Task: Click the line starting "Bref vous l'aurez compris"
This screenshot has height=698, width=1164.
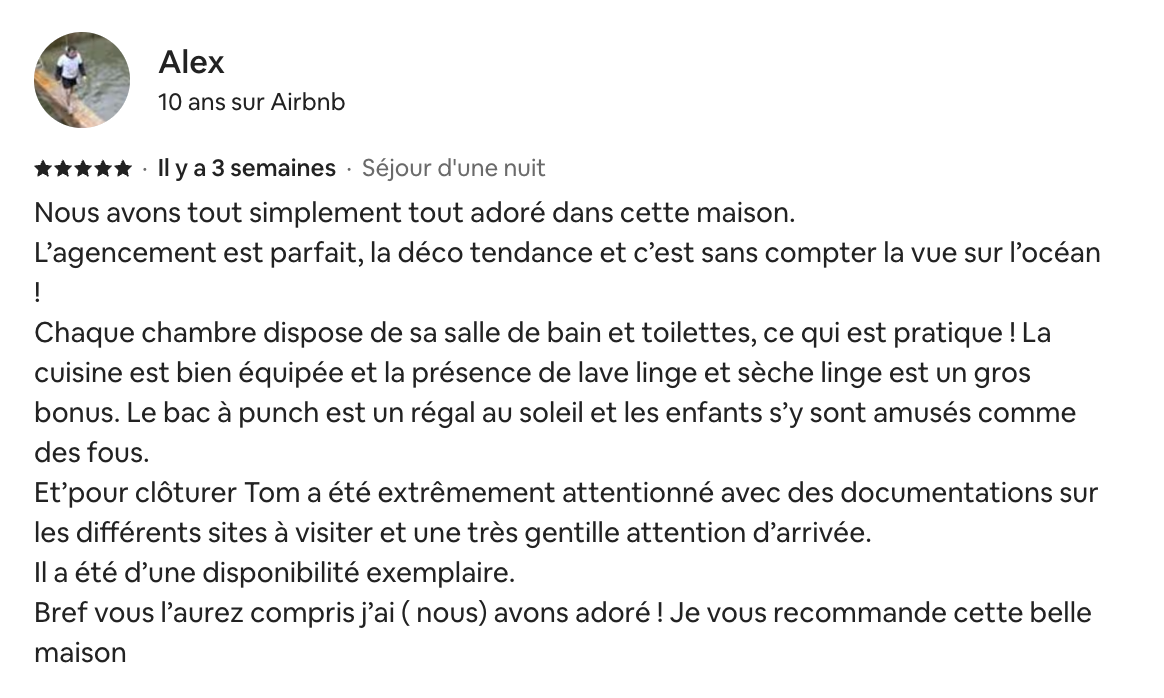Action: 562,613
